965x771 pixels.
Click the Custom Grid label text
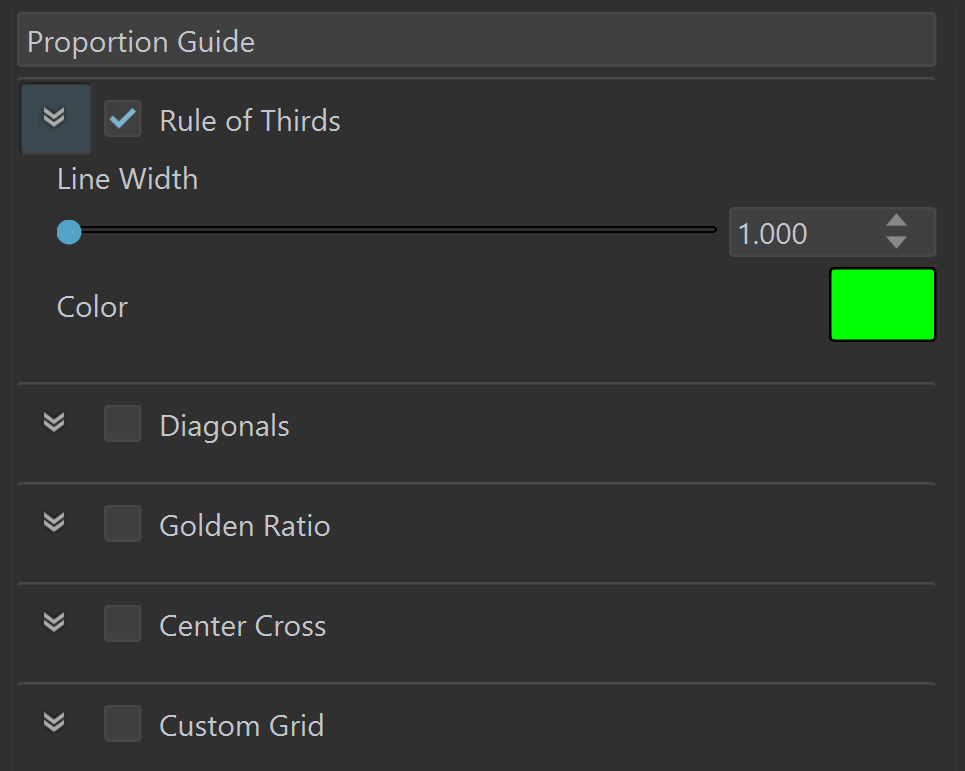click(241, 725)
